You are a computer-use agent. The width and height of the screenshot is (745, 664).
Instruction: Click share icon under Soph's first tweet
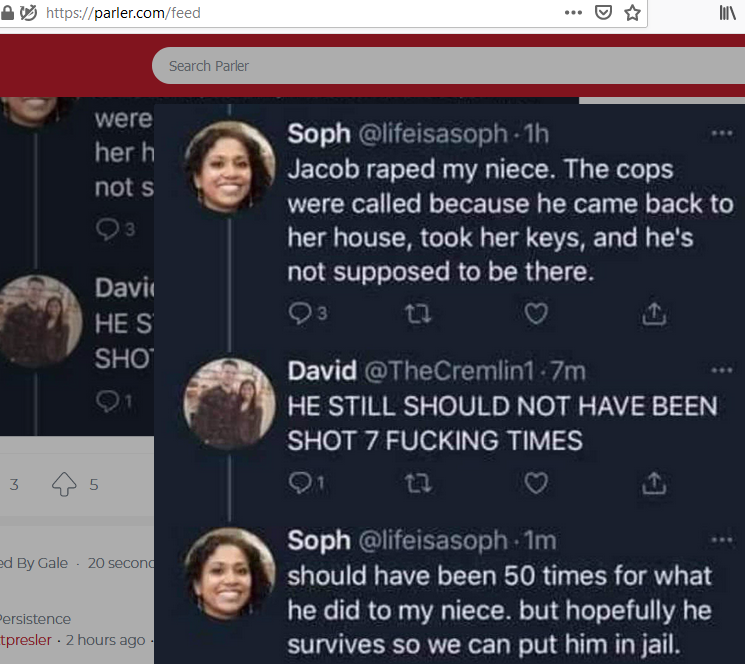pos(653,314)
